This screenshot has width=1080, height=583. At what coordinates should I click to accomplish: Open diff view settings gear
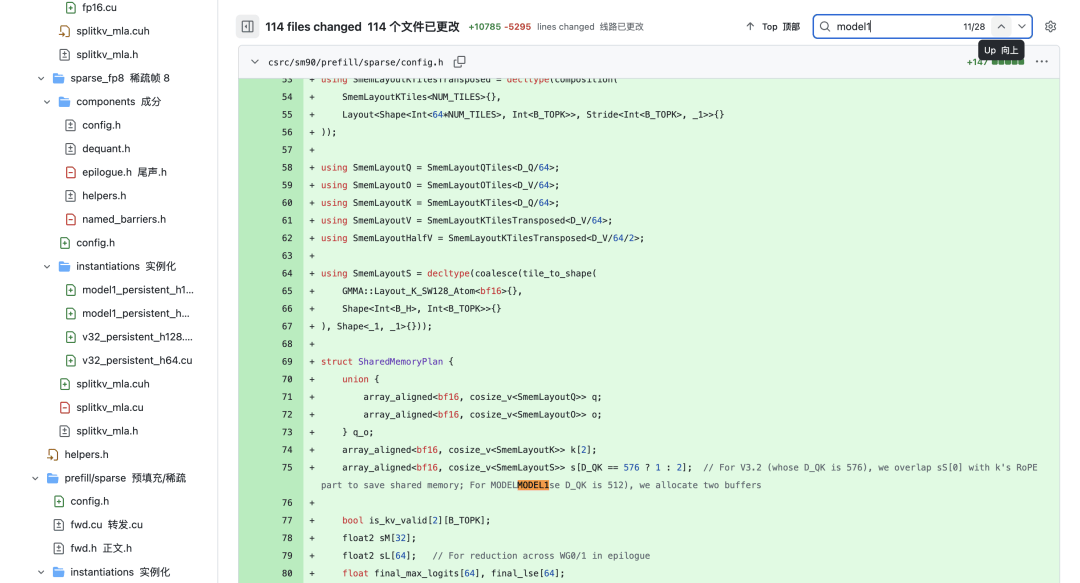1050,27
